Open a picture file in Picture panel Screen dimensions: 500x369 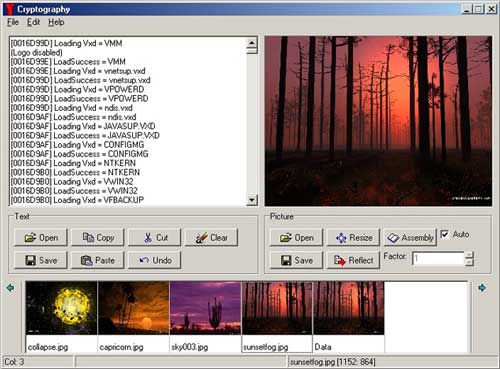point(296,238)
